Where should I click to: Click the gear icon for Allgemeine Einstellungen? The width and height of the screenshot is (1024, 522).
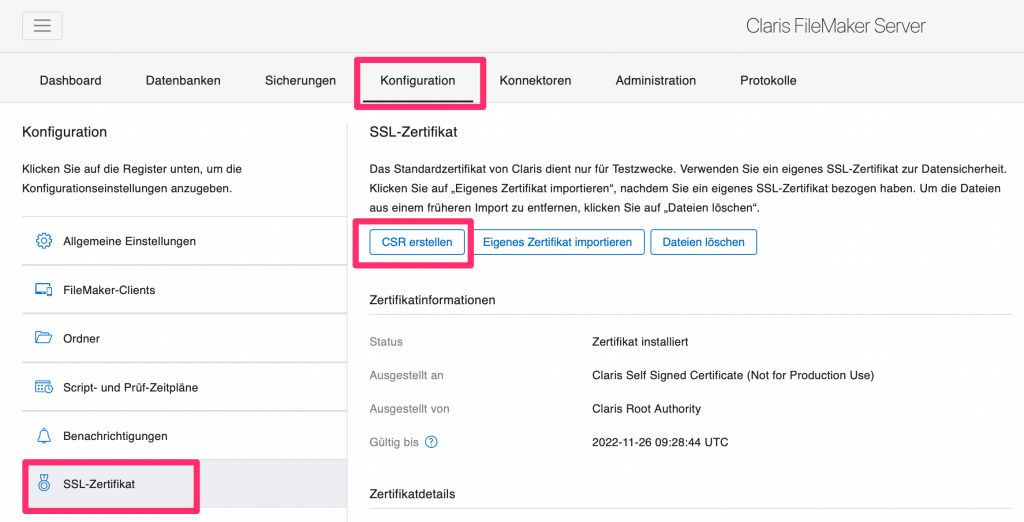click(43, 241)
